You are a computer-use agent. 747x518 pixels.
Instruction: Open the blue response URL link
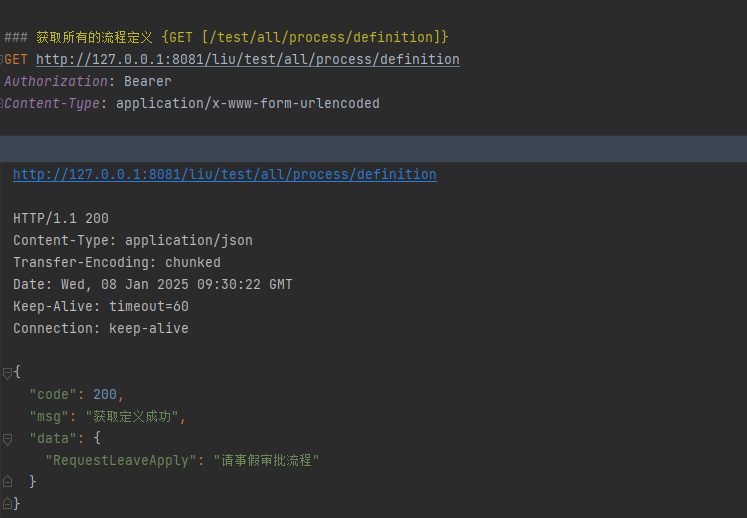click(x=224, y=174)
